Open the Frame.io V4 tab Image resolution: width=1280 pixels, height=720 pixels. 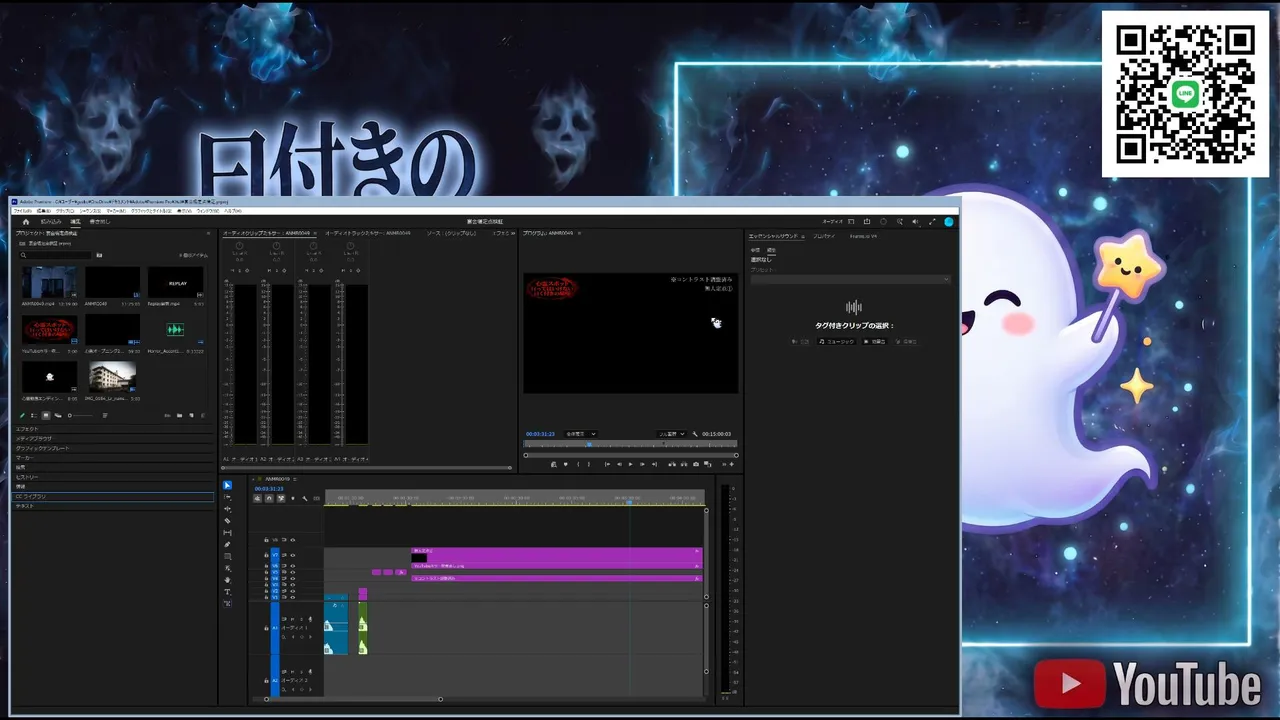coord(863,236)
